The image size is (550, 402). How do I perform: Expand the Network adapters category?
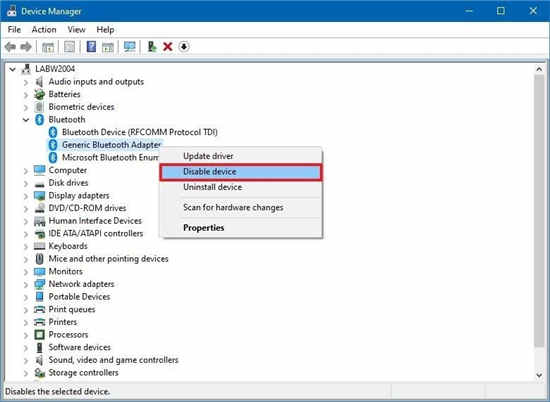(26, 284)
